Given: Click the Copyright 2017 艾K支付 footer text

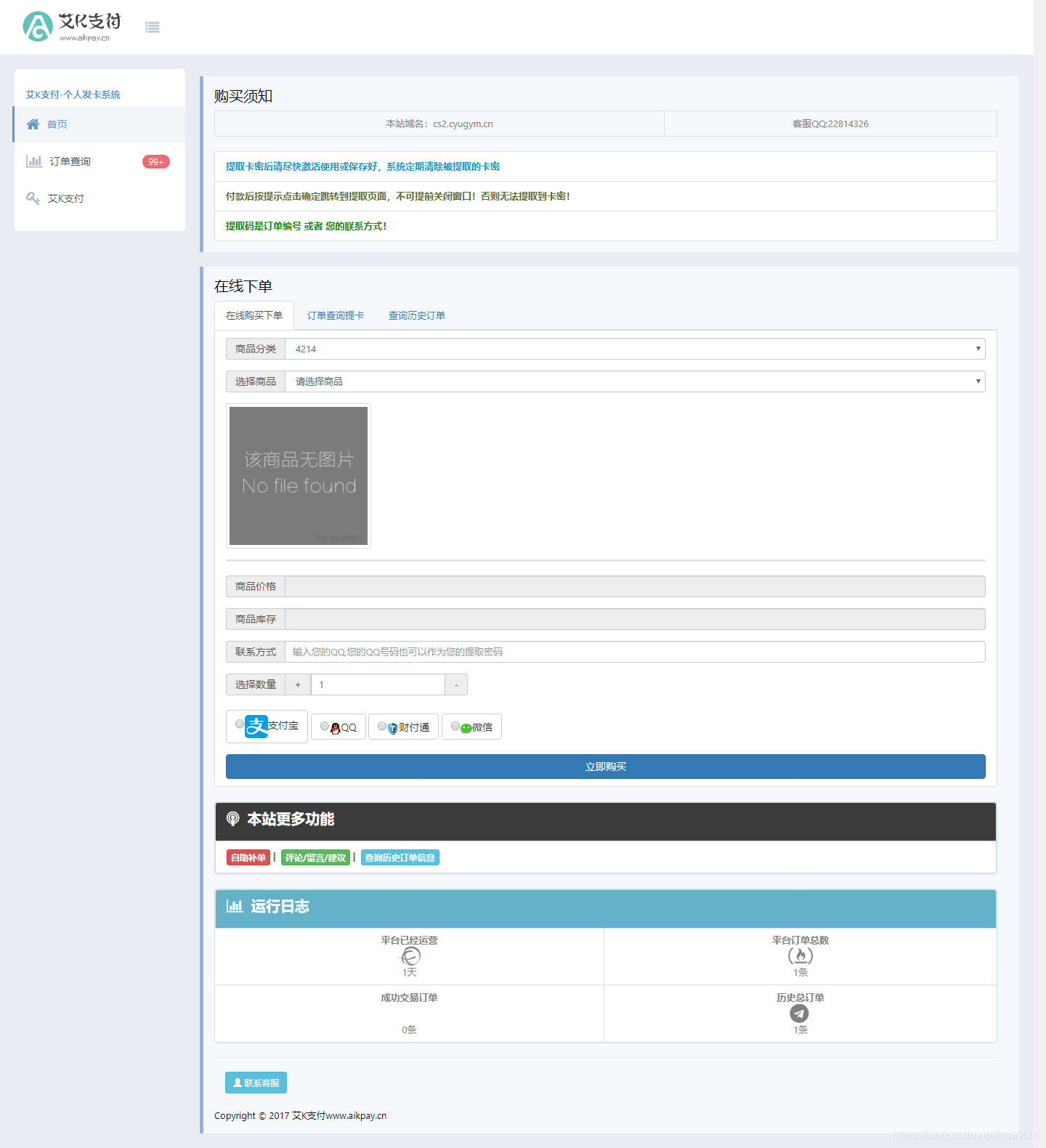Looking at the screenshot, I should pyautogui.click(x=300, y=1116).
